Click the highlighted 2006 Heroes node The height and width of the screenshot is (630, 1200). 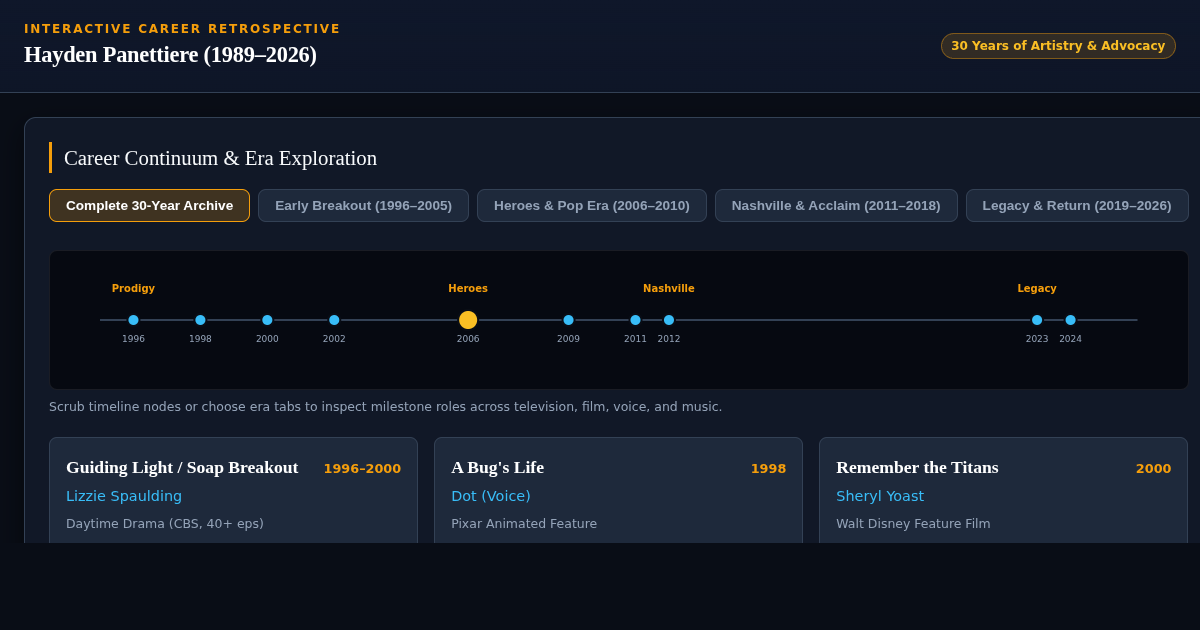click(468, 320)
